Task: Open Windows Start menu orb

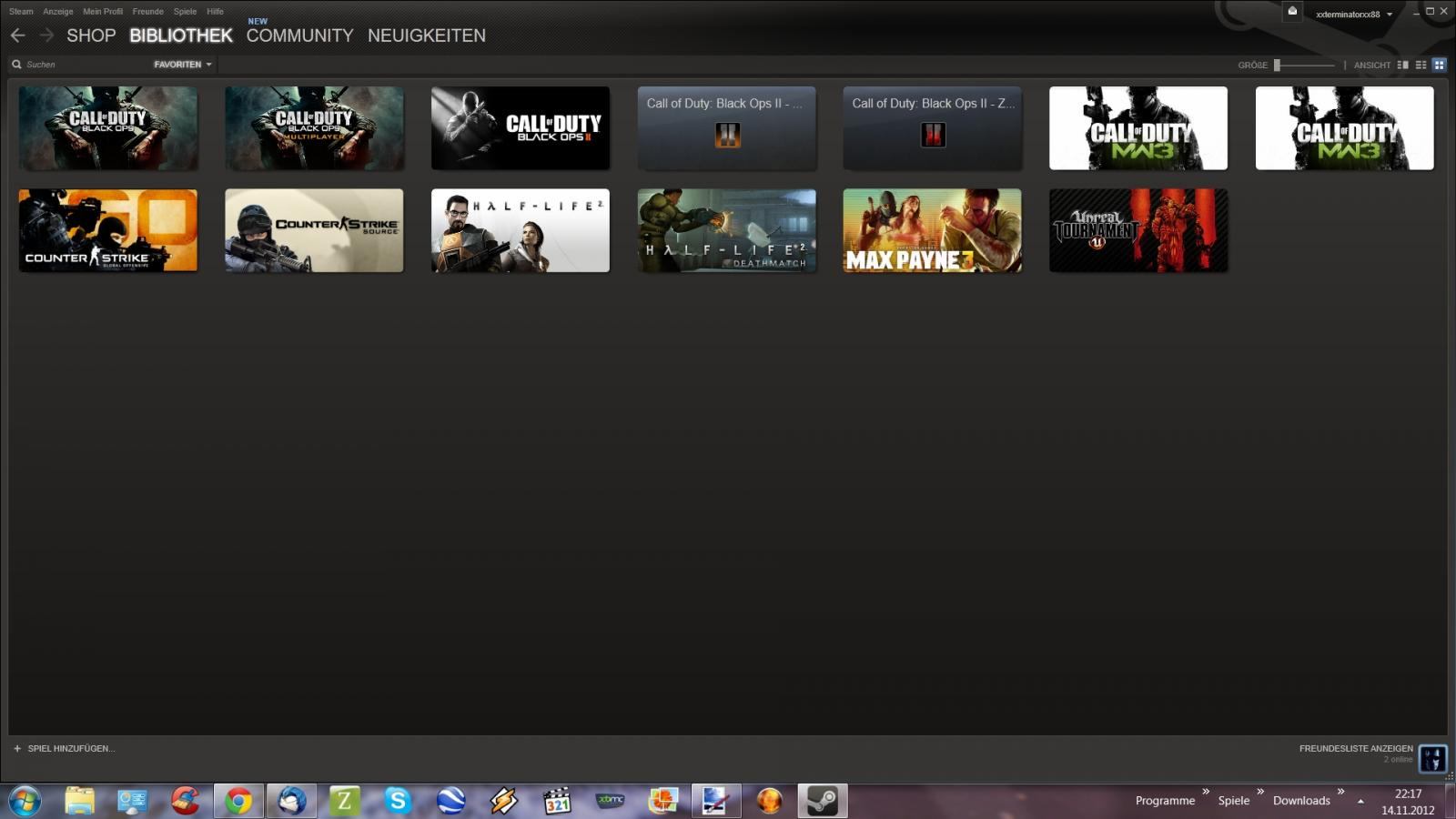Action: (x=25, y=801)
